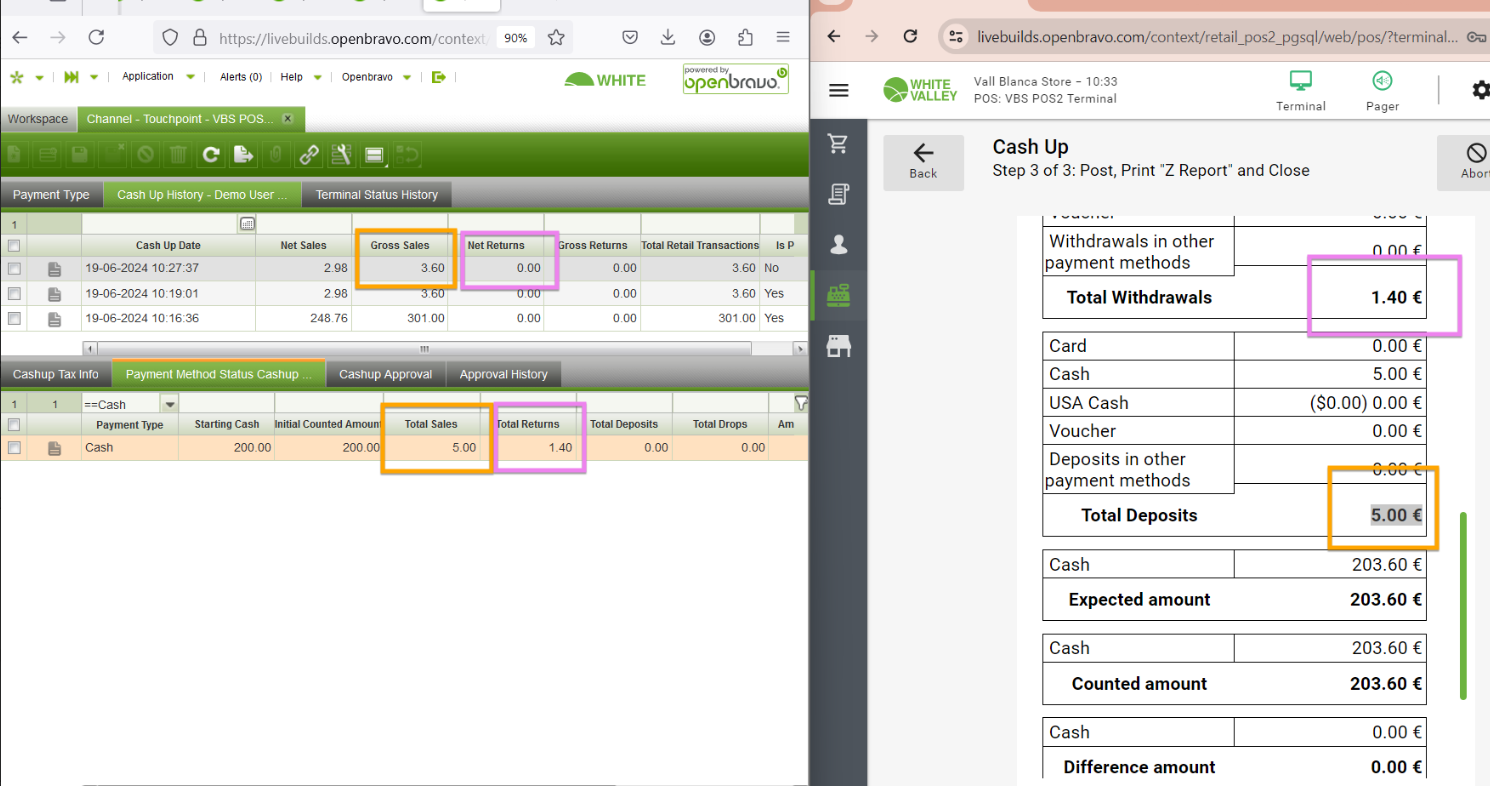Open the Cashup Approval tab
The height and width of the screenshot is (786, 1490).
(x=385, y=374)
